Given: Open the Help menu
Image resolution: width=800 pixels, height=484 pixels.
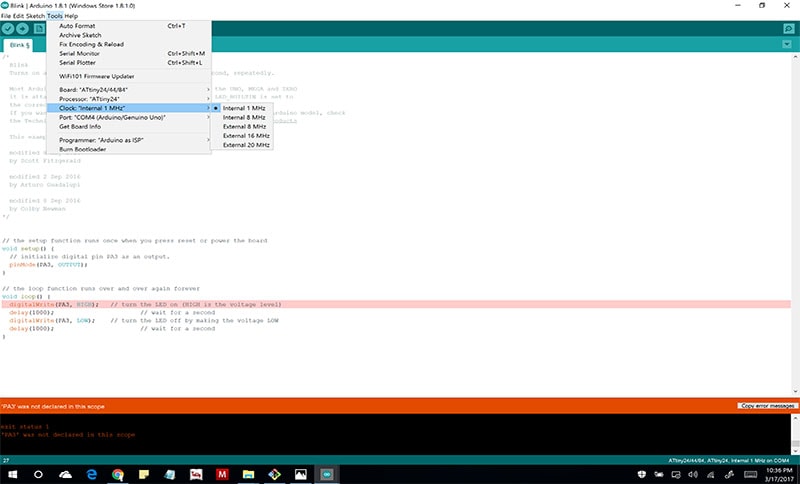Looking at the screenshot, I should point(71,16).
